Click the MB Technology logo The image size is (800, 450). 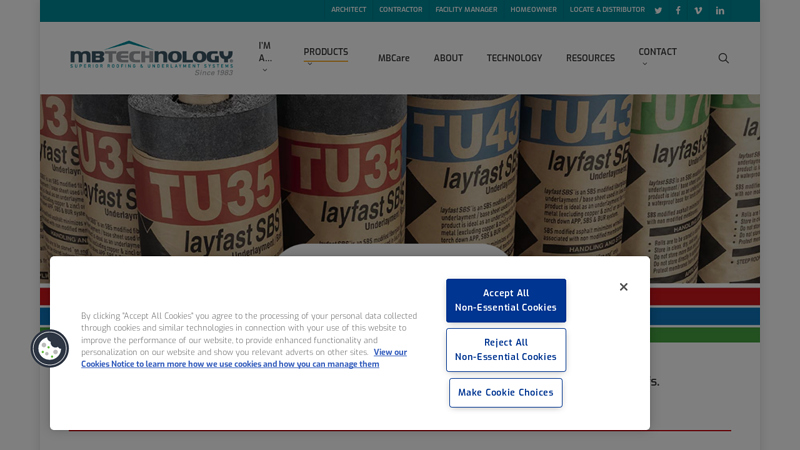pyautogui.click(x=151, y=58)
